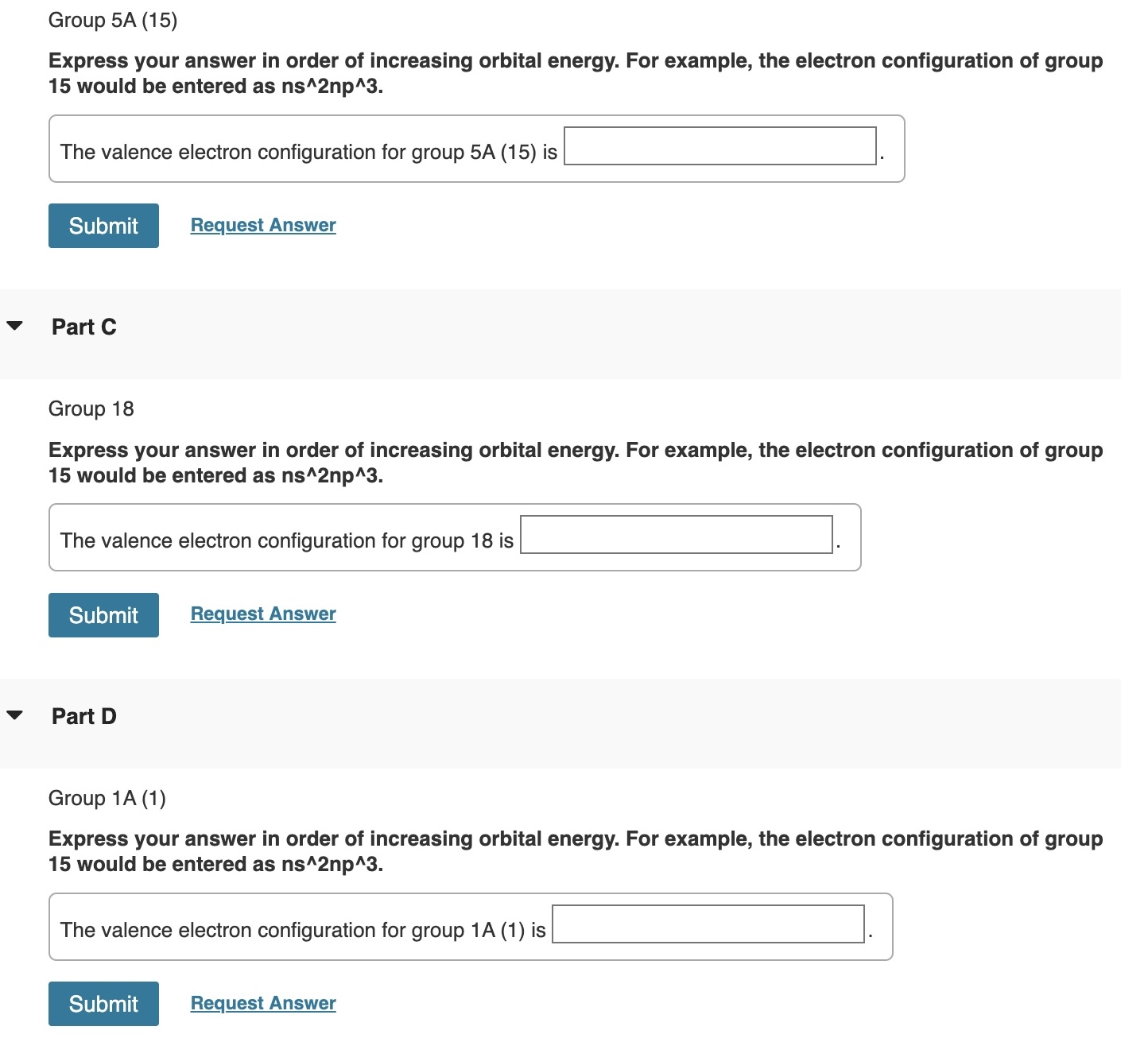Click the Part D section header
Image resolution: width=1148 pixels, height=1038 pixels.
[83, 715]
